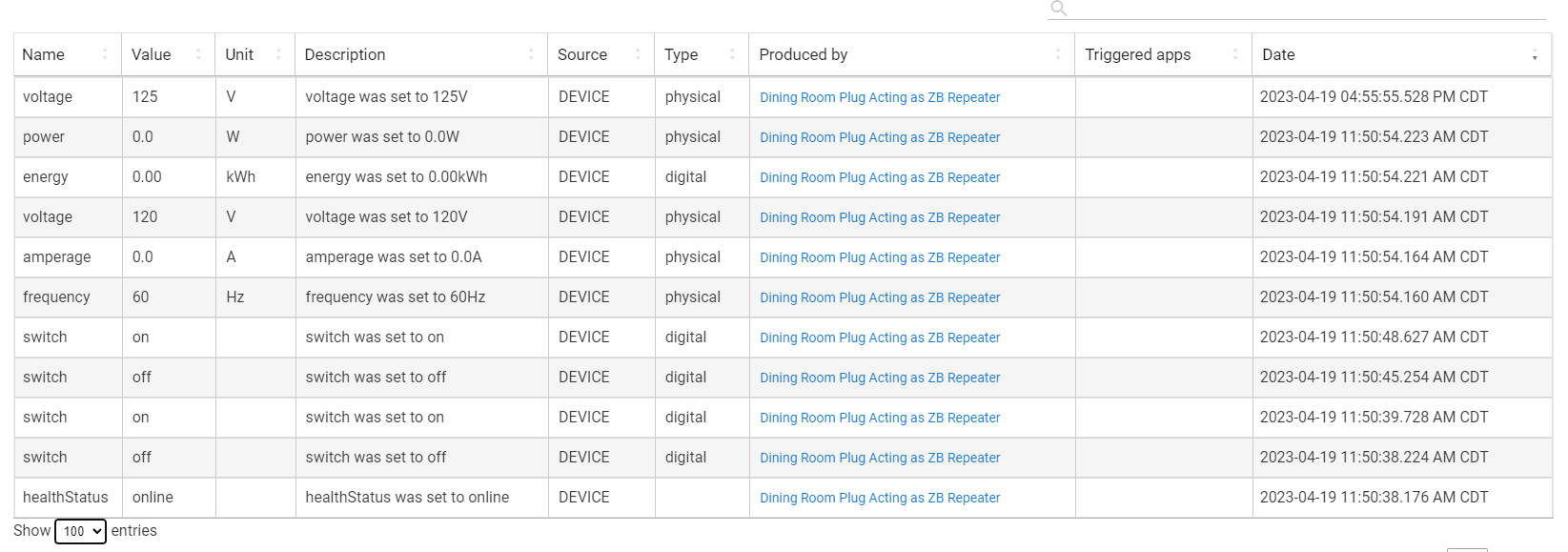Open Dining Room Plug link in frequency row
The height and width of the screenshot is (552, 1568).
point(880,297)
